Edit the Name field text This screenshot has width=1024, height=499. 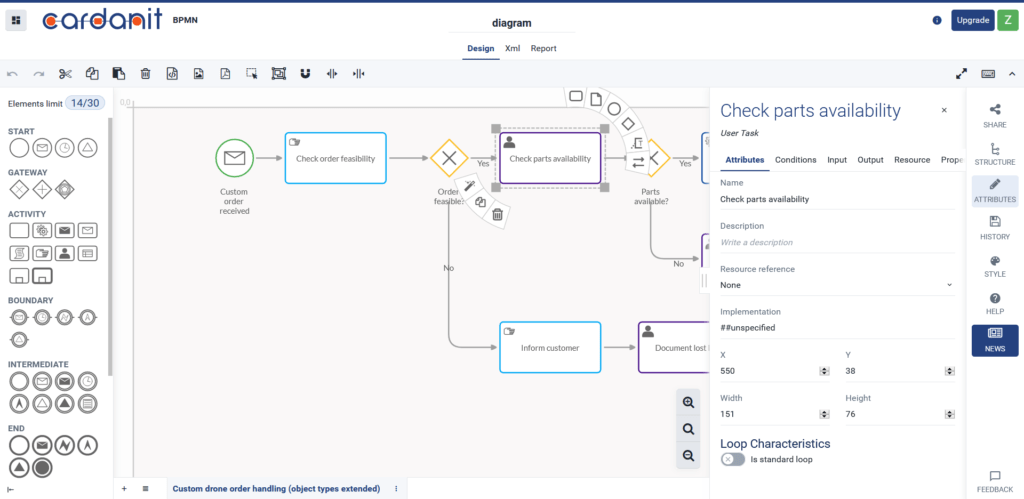pyautogui.click(x=837, y=199)
